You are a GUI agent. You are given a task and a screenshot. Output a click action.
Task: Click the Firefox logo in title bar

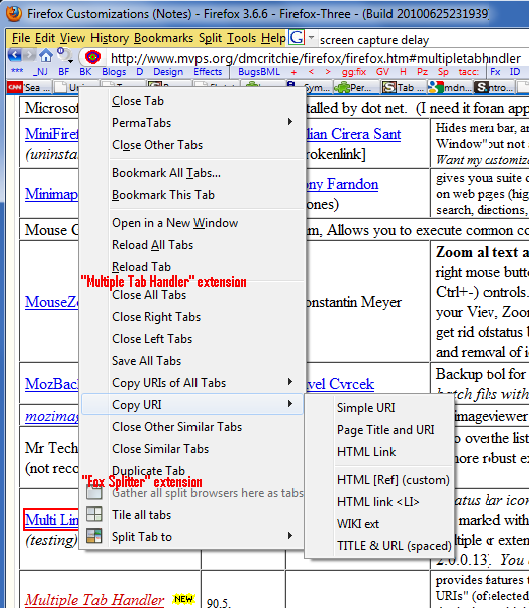[14, 14]
